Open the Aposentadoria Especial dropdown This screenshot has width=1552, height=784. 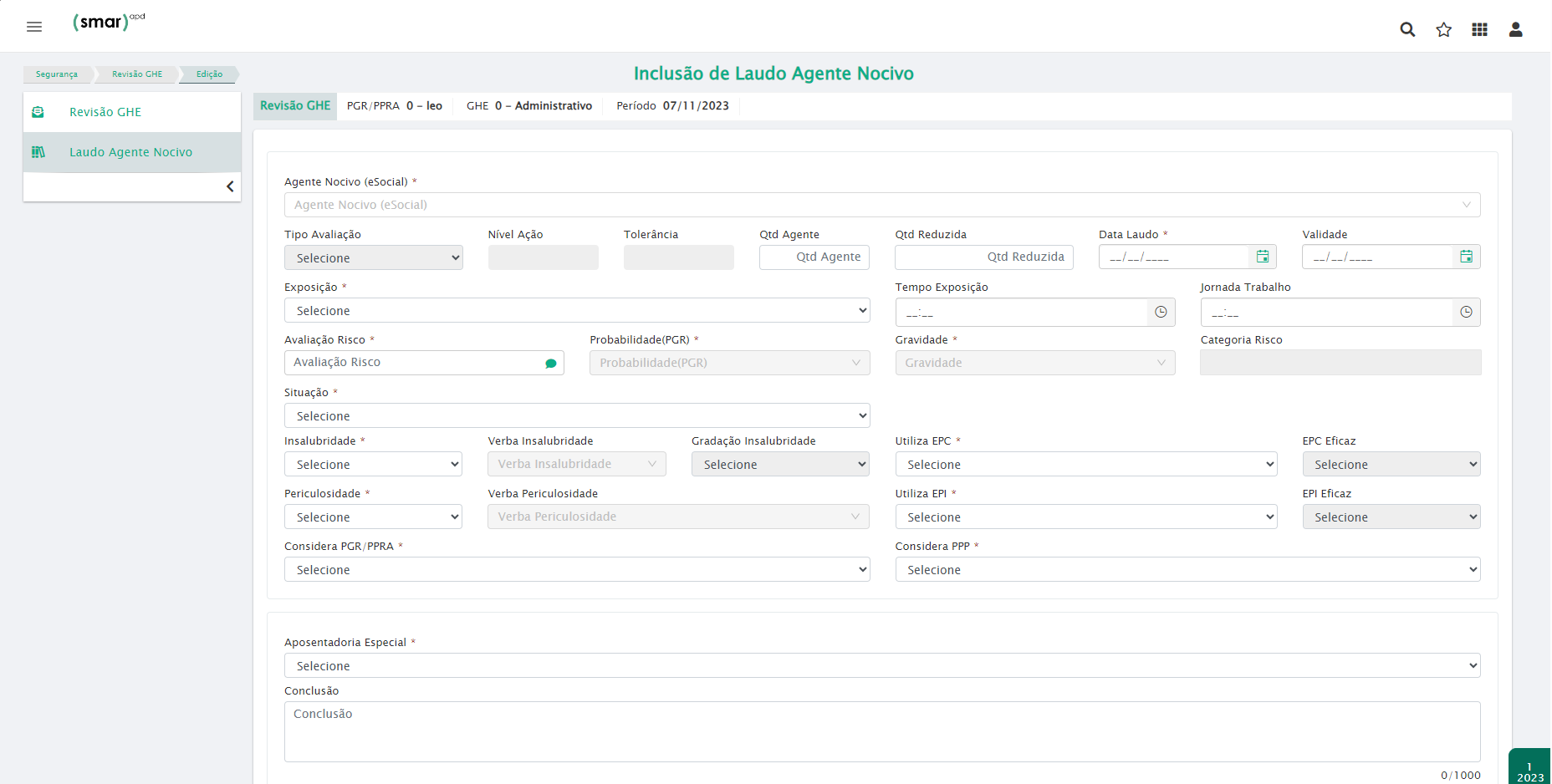point(881,666)
